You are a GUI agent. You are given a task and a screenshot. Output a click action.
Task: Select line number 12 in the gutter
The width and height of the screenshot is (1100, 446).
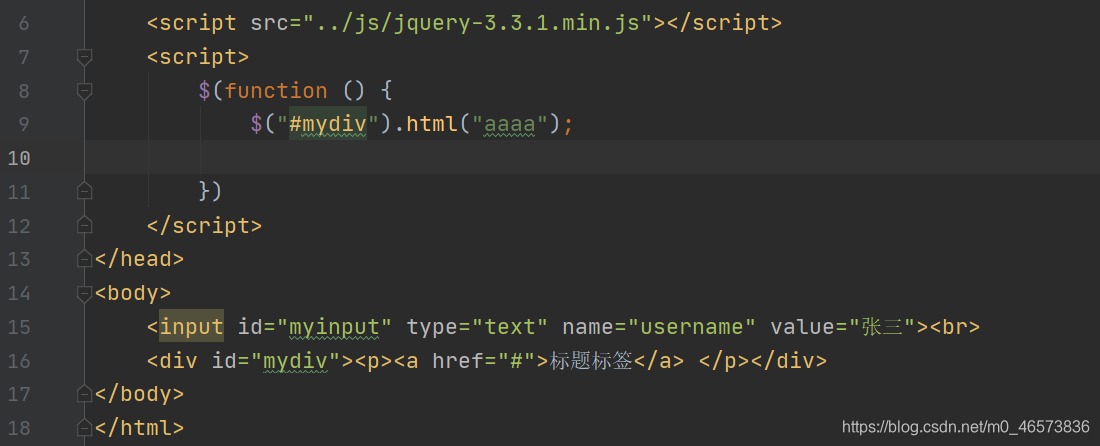(19, 225)
